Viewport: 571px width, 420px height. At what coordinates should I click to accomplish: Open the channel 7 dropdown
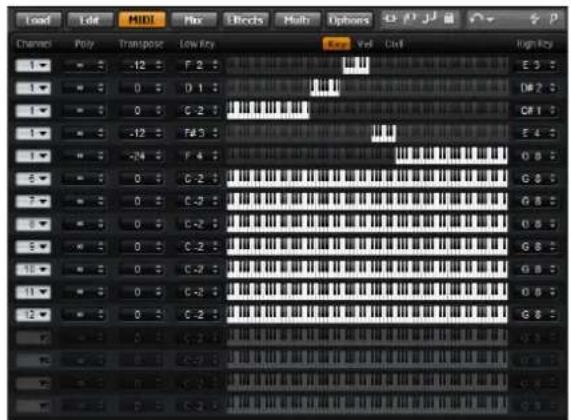pyautogui.click(x=33, y=201)
